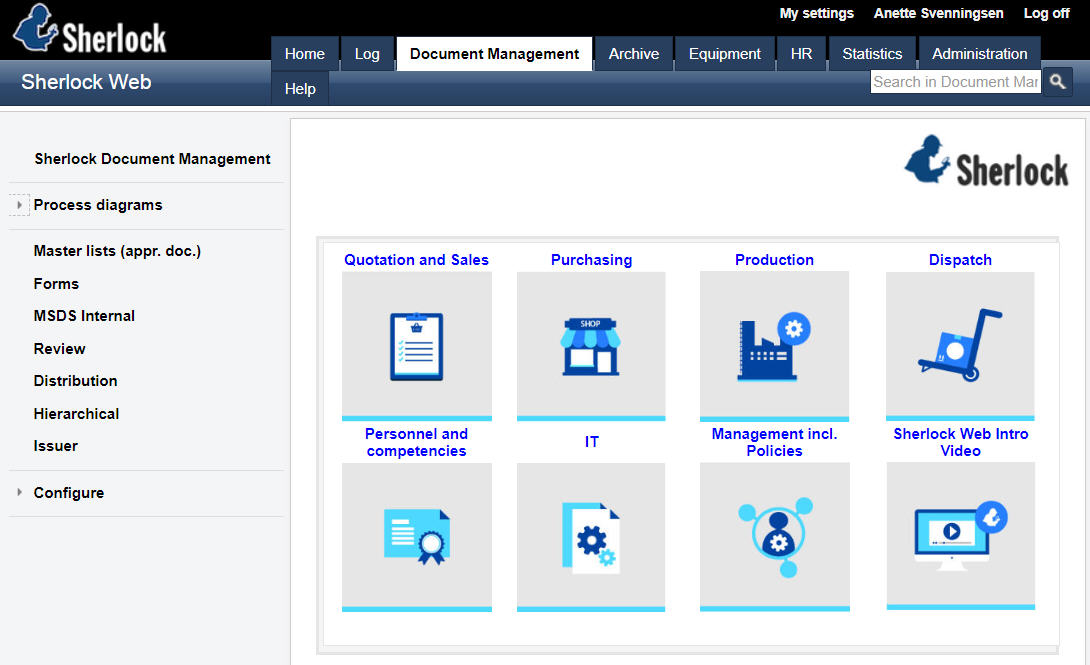Viewport: 1090px width, 665px height.
Task: Select Issuer in the sidebar
Action: (56, 446)
